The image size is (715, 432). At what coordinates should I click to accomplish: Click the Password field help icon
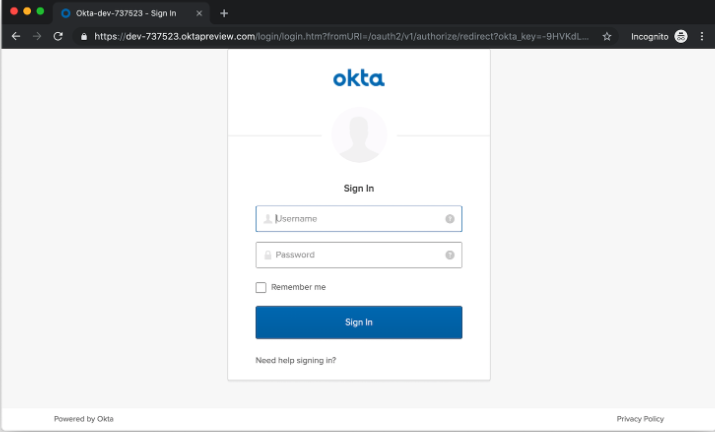pos(450,255)
